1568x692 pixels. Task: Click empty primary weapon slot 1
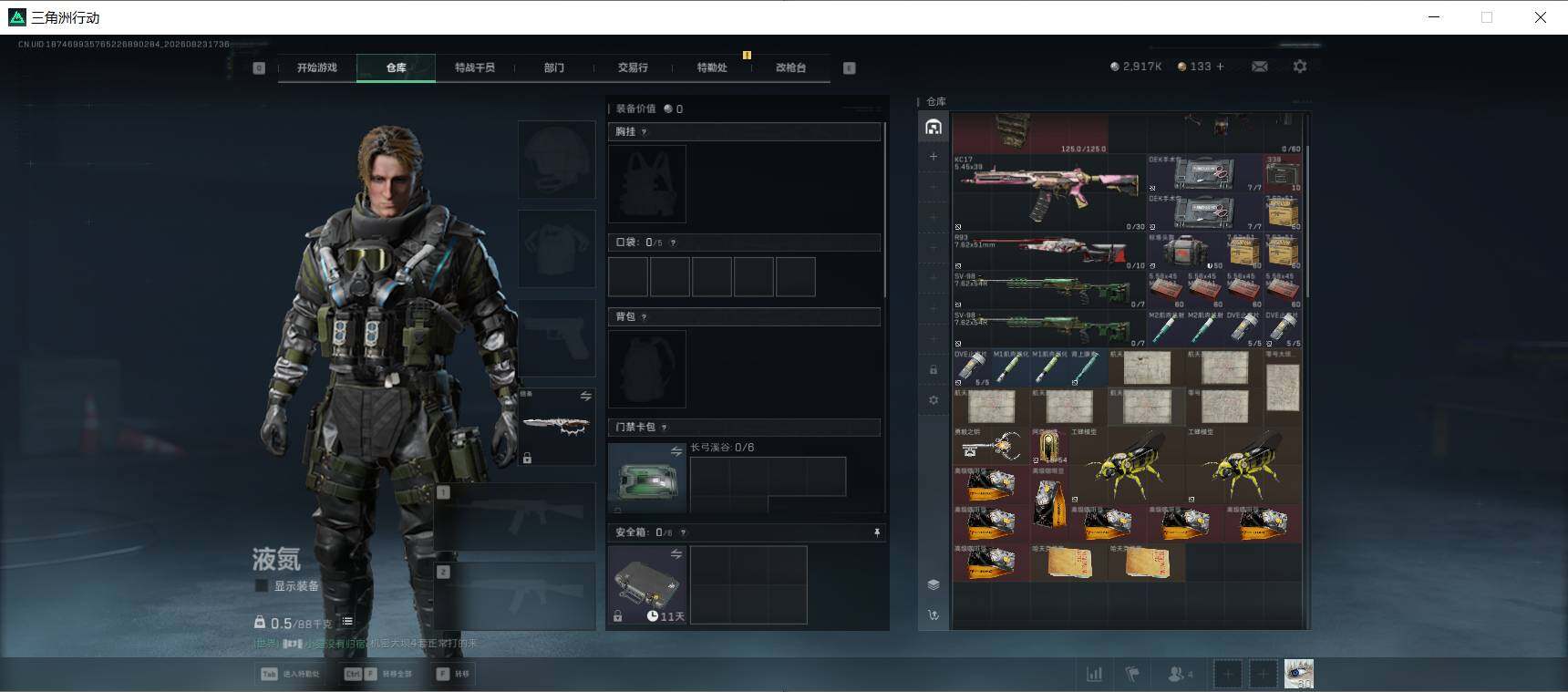(515, 518)
